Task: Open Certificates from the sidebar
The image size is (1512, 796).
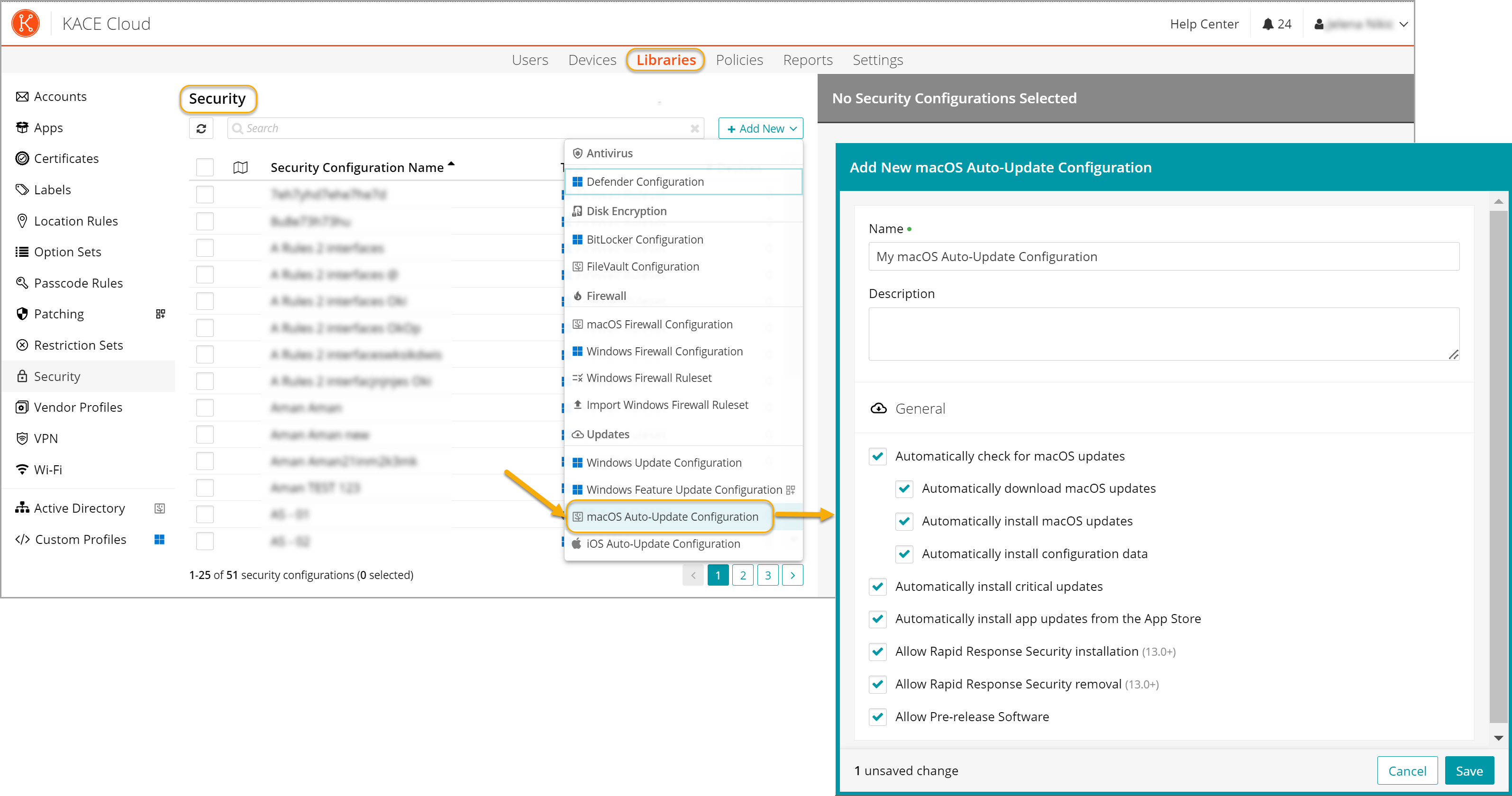Action: point(66,158)
